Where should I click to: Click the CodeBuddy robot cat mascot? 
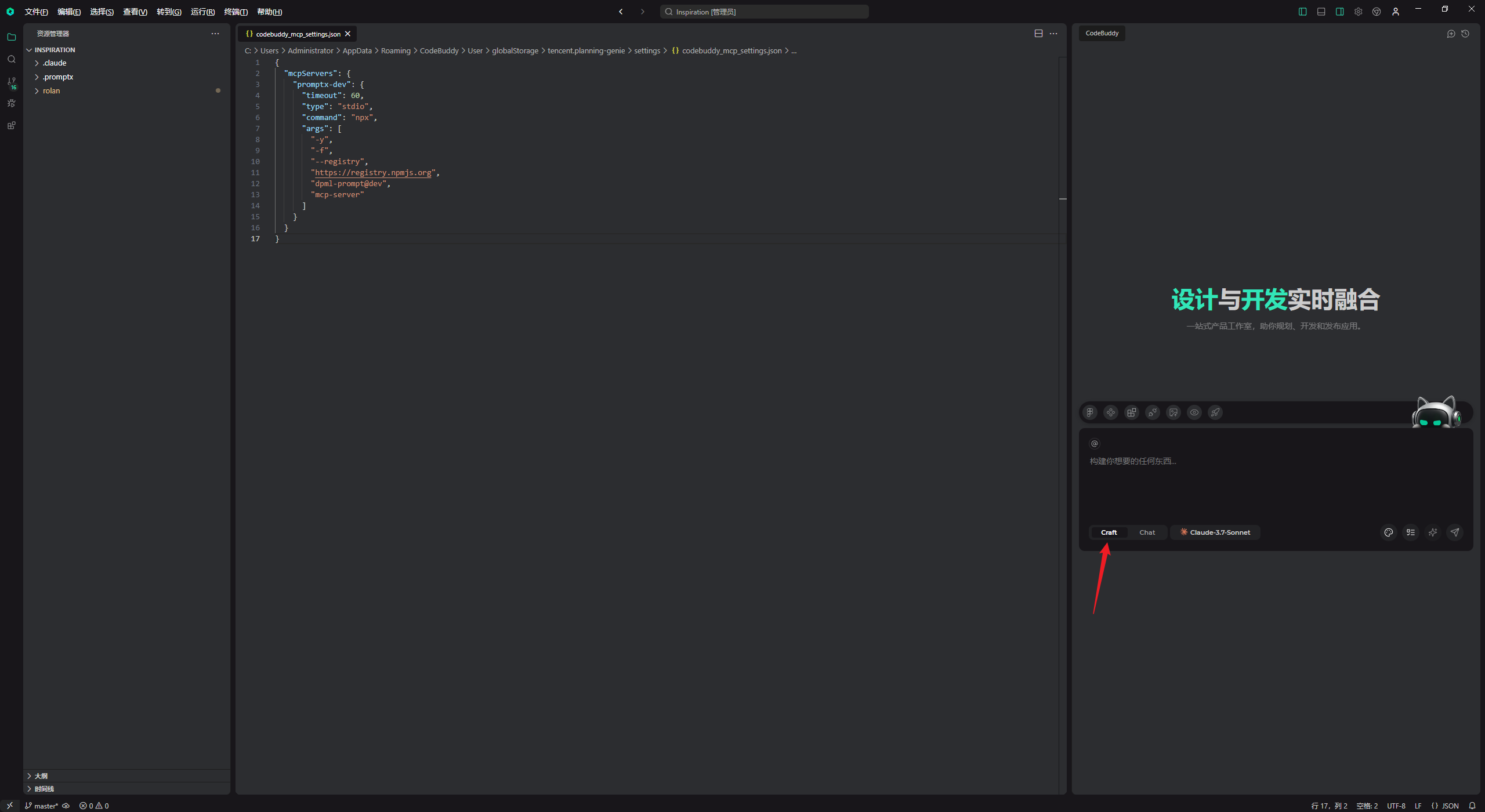tap(1436, 412)
